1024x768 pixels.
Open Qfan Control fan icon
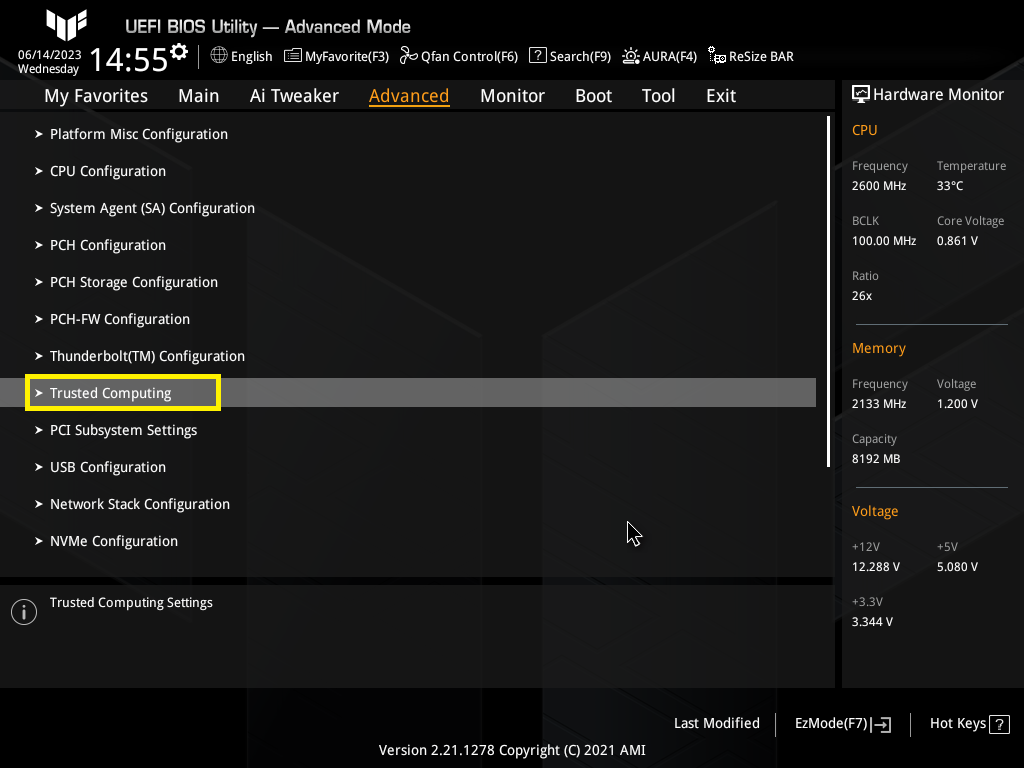pos(409,56)
